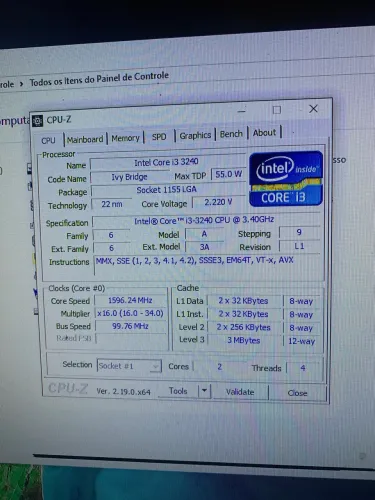
Task: Click the Multiplier value 'x16.0 (16.0 - 34.0)'
Action: tap(130, 313)
